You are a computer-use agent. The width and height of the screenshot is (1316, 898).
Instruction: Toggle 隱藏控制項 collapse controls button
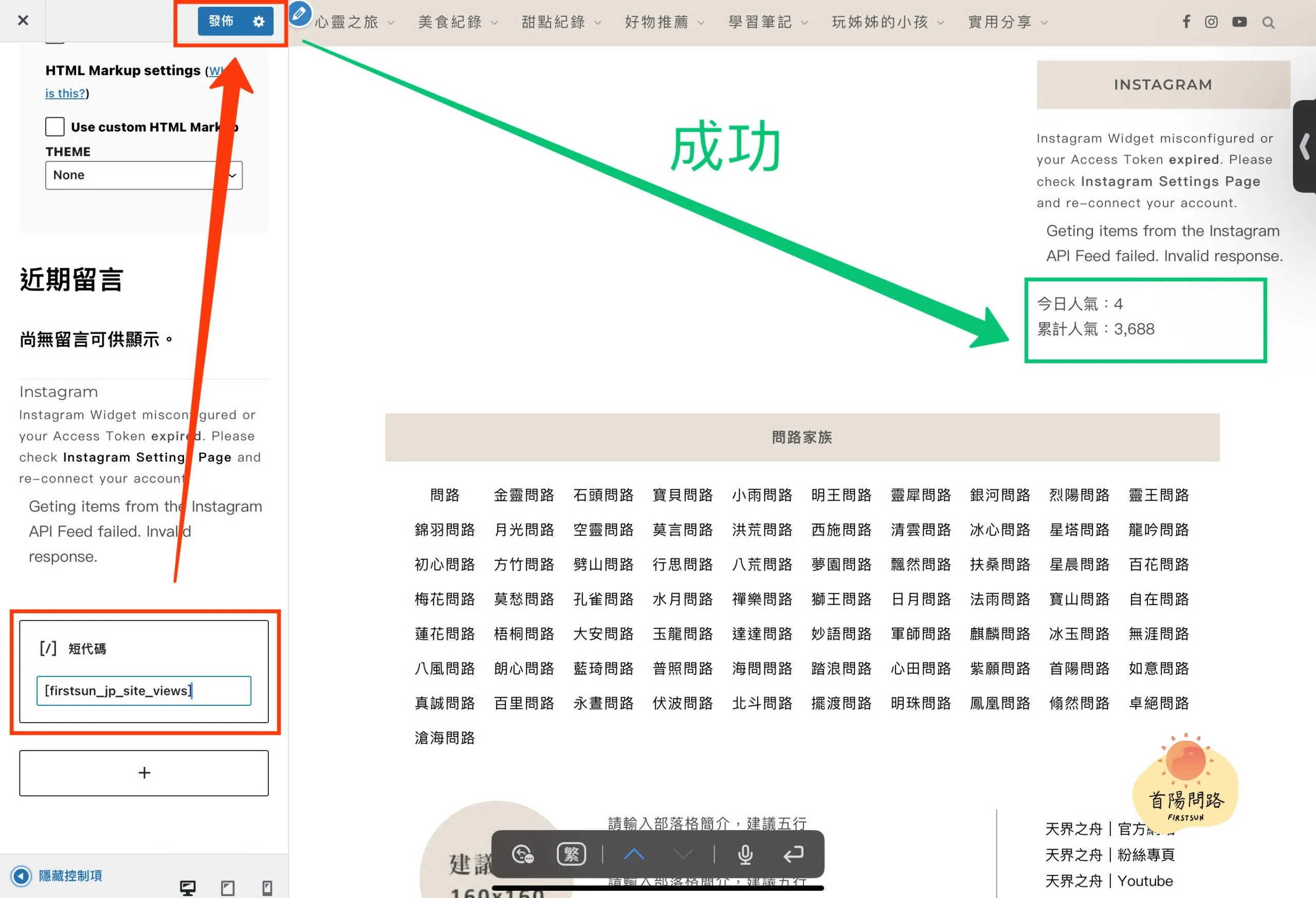57,875
